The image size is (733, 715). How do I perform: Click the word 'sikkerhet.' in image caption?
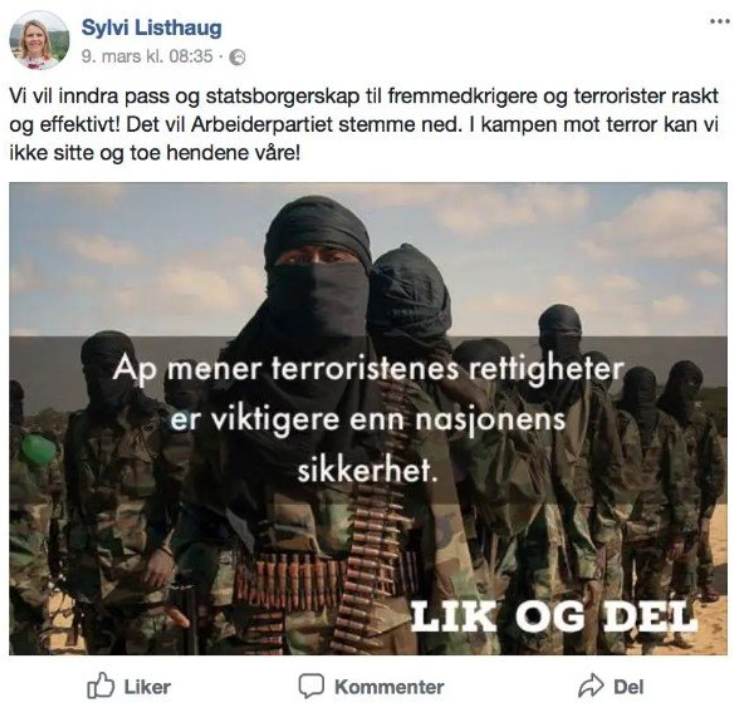[x=367, y=469]
